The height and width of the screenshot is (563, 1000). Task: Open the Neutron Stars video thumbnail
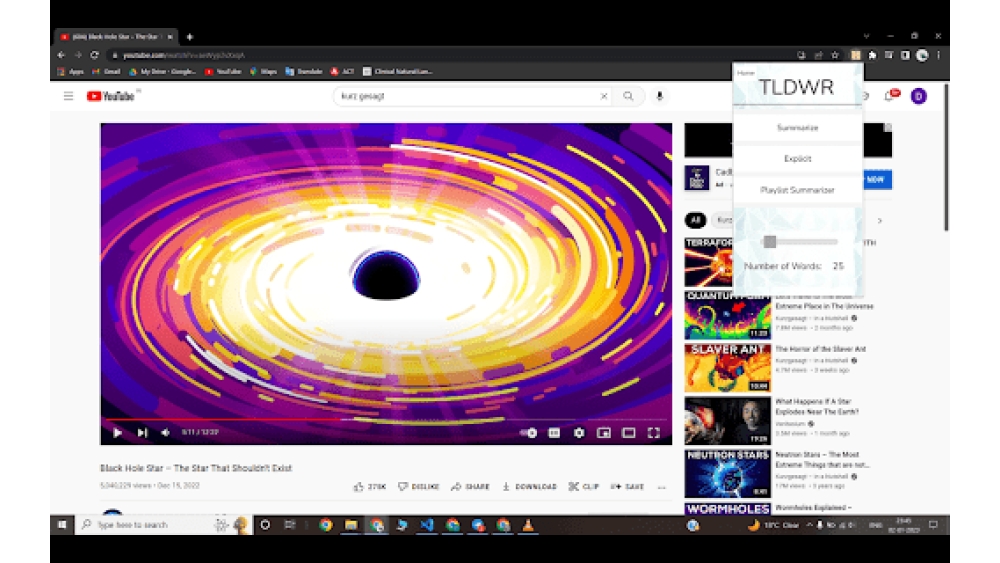click(x=728, y=474)
